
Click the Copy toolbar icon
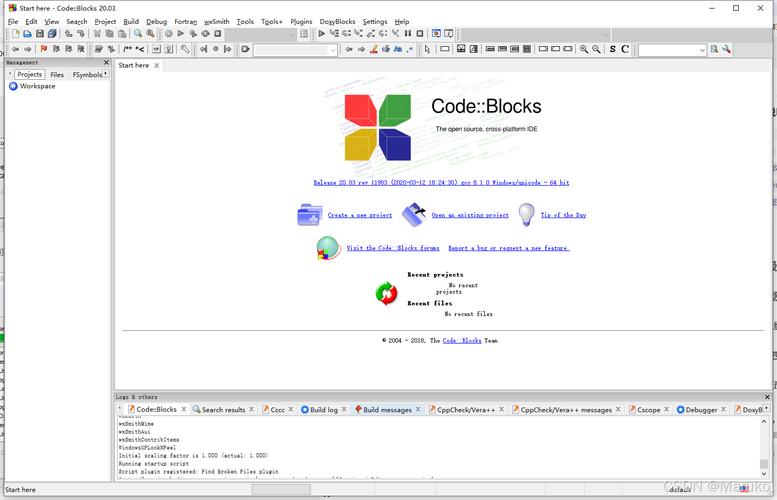(x=110, y=34)
